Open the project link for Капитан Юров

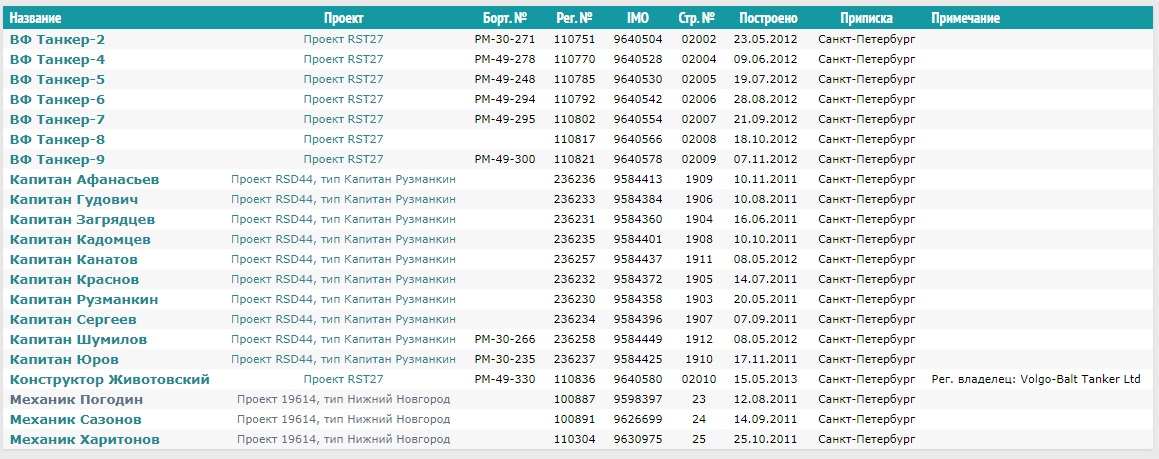point(344,359)
